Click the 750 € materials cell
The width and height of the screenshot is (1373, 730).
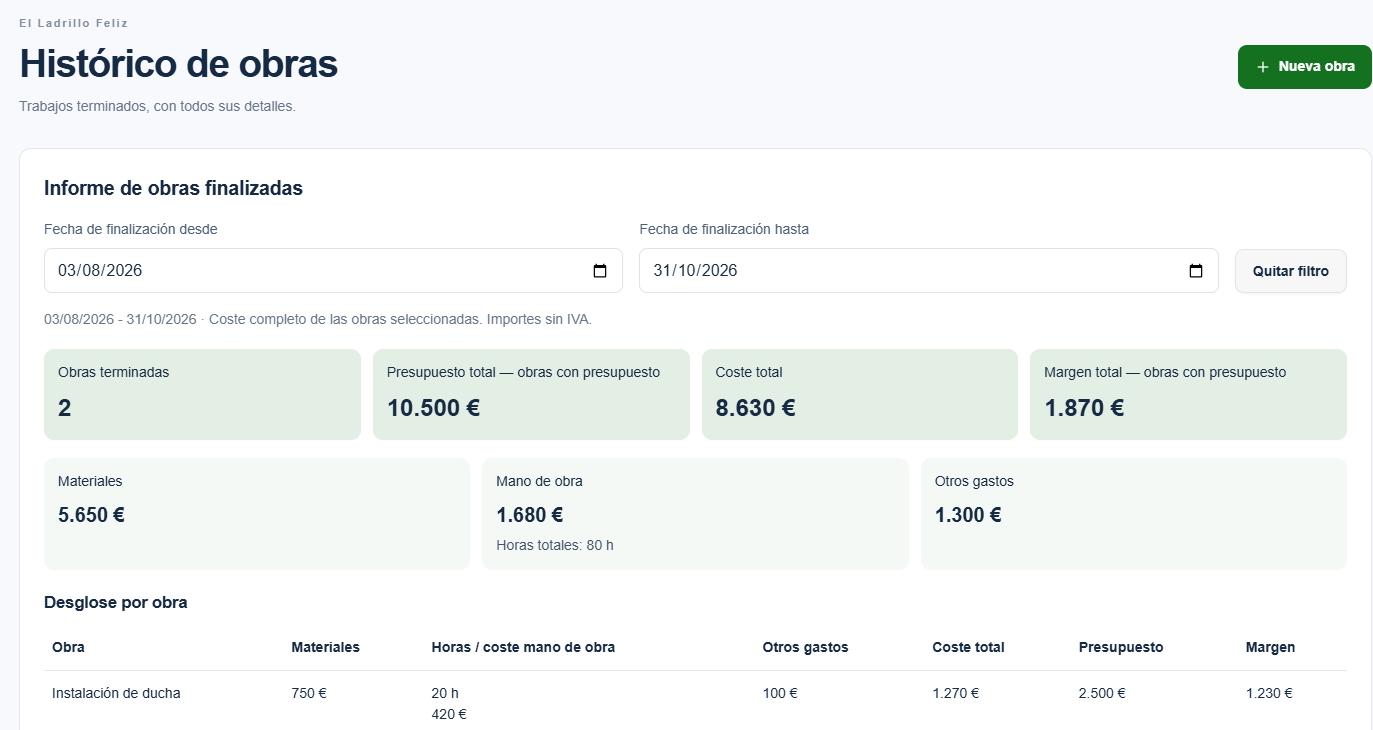pos(309,693)
